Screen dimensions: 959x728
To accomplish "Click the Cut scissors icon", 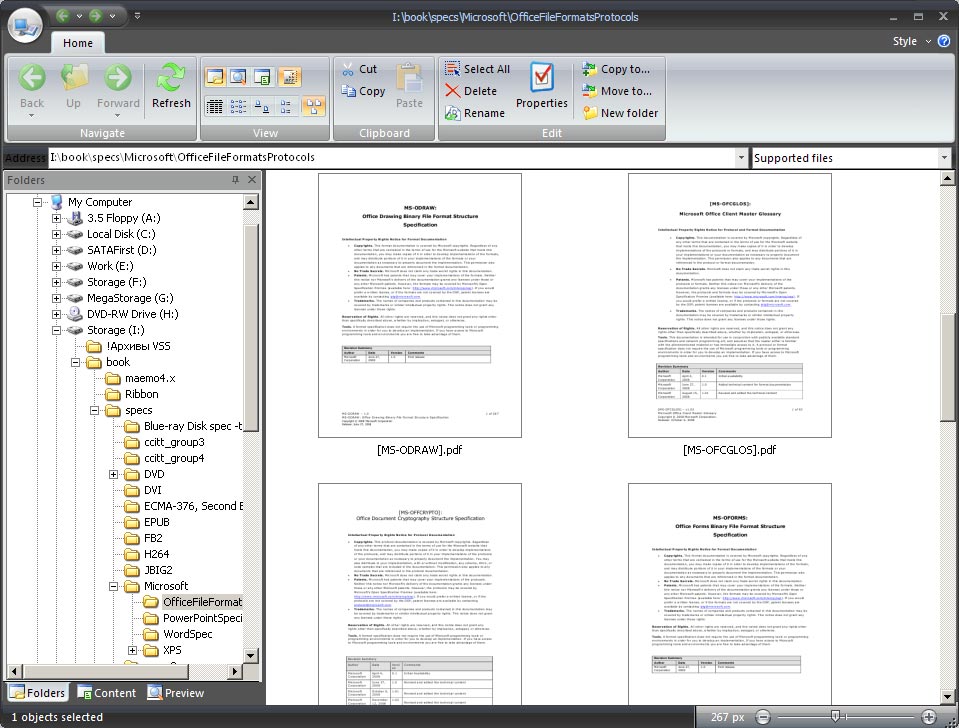I will pyautogui.click(x=347, y=69).
